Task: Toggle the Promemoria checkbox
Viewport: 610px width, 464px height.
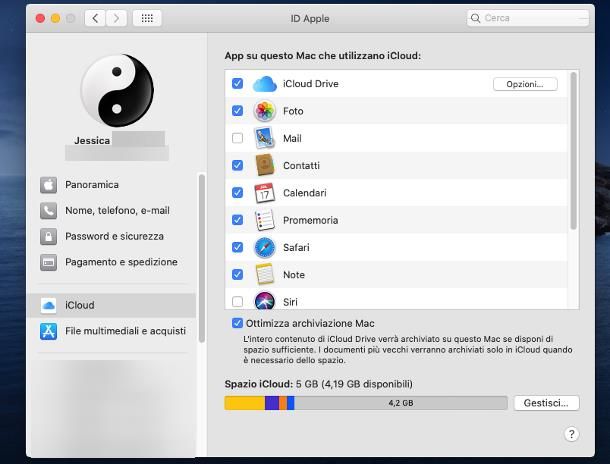Action: (237, 220)
